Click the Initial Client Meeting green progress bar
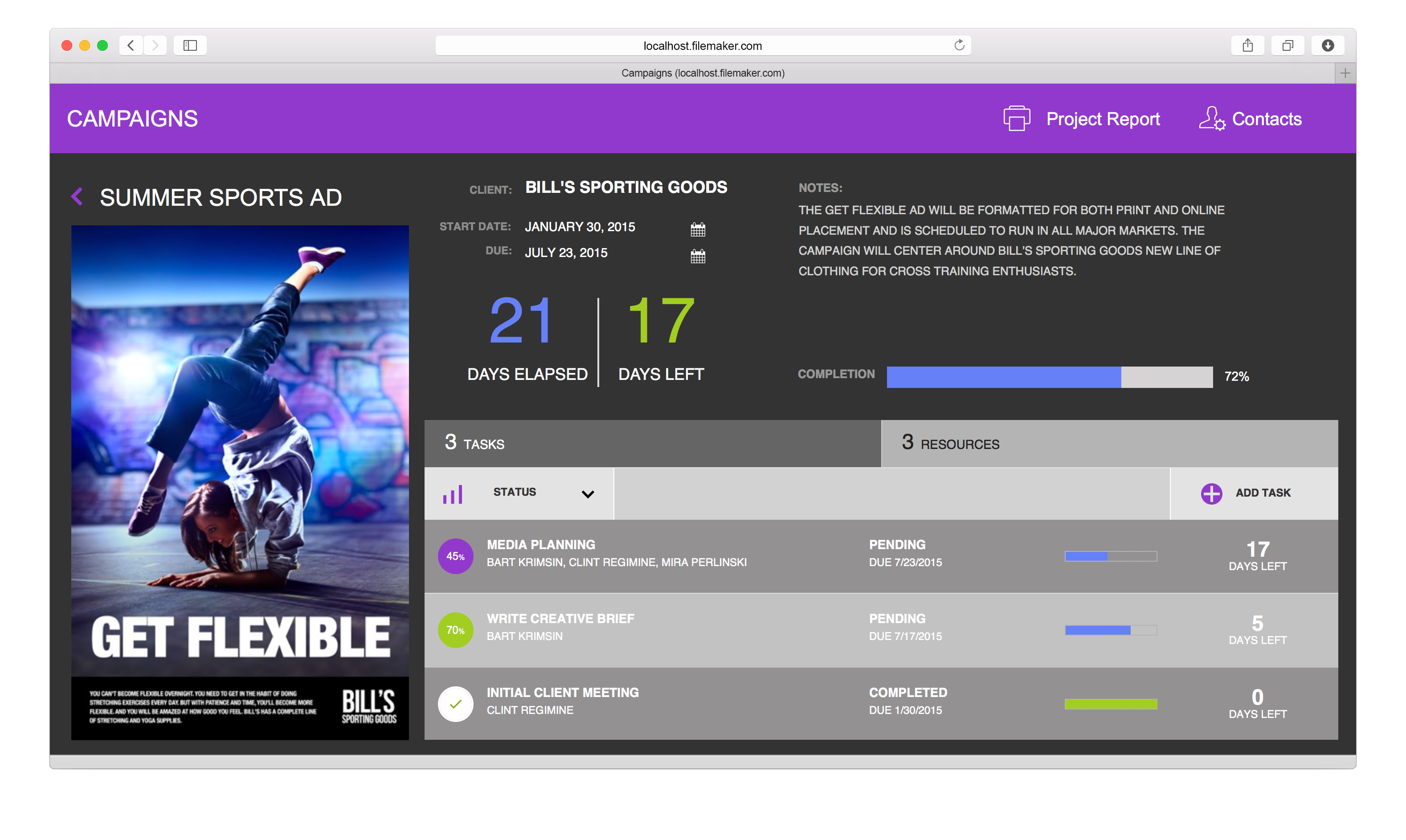Viewport: 1406px width, 840px height. 1111,704
